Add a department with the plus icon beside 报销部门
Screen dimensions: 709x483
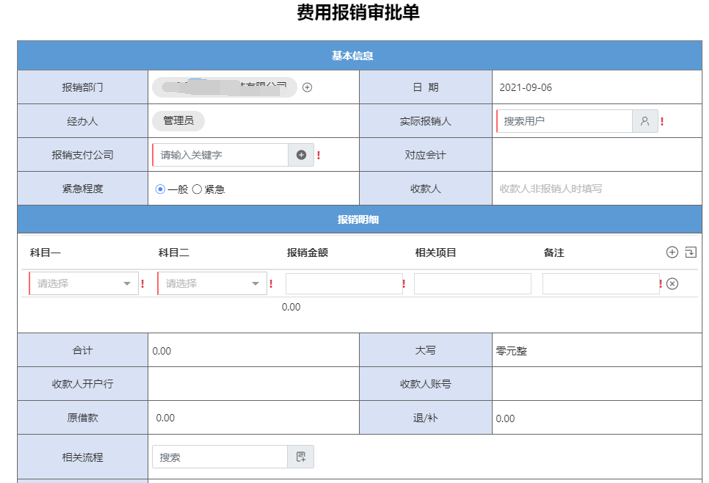point(307,87)
